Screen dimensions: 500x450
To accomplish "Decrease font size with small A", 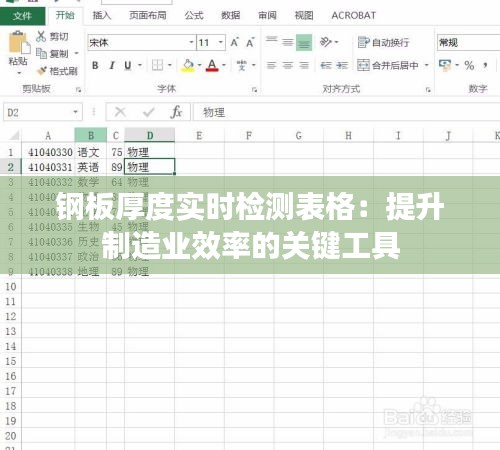I will [x=250, y=43].
